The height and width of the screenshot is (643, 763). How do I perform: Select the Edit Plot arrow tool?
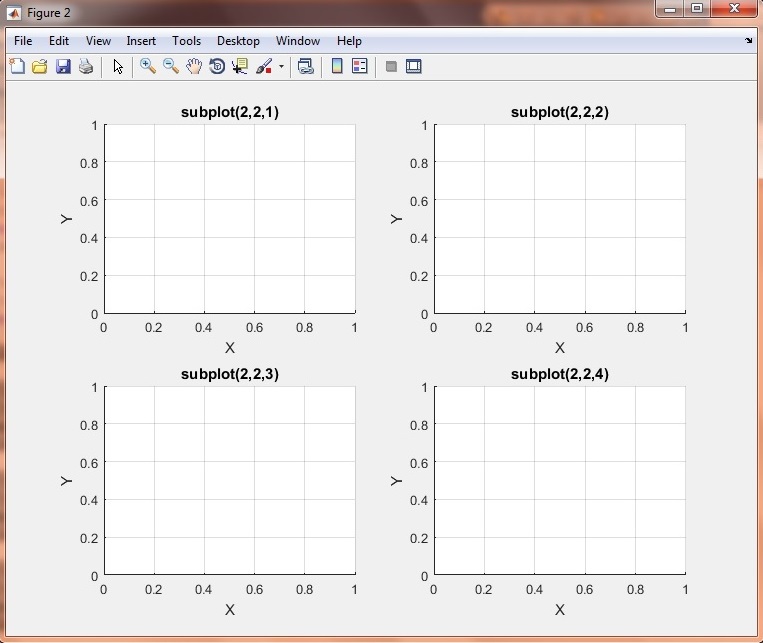pyautogui.click(x=118, y=66)
